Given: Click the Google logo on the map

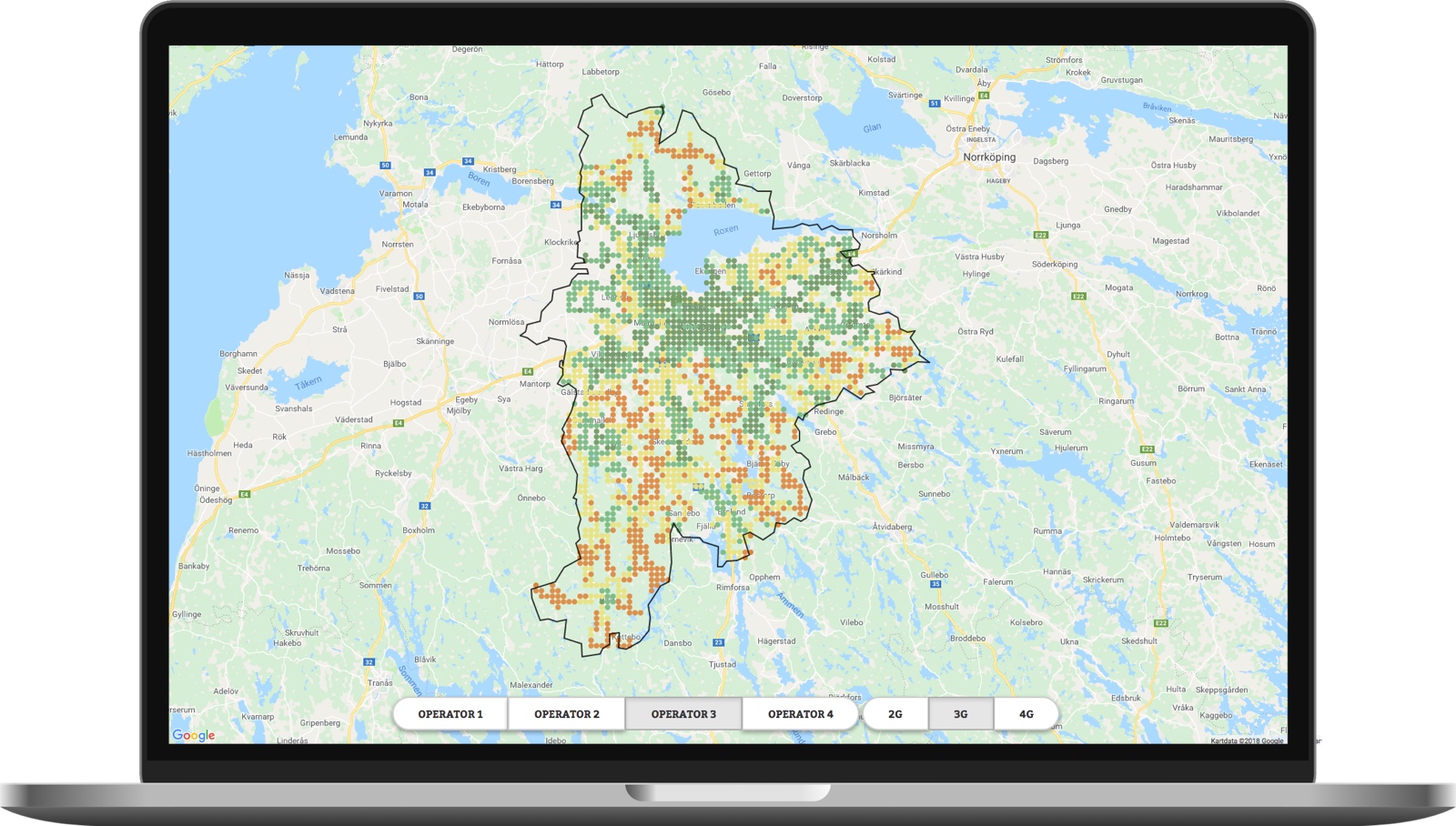Looking at the screenshot, I should pyautogui.click(x=194, y=735).
